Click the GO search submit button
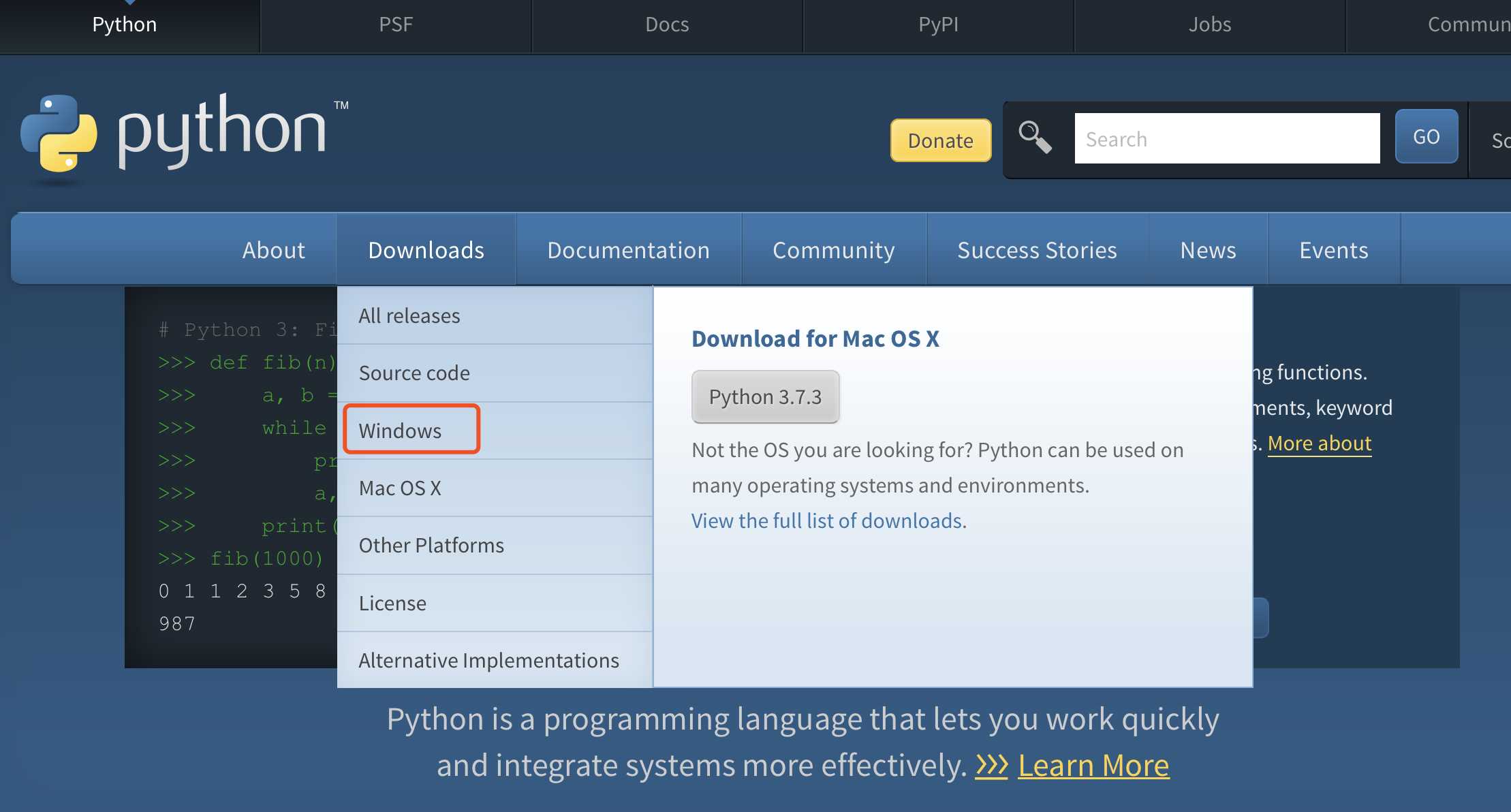Screen dimensions: 1511x812 [x=1425, y=138]
